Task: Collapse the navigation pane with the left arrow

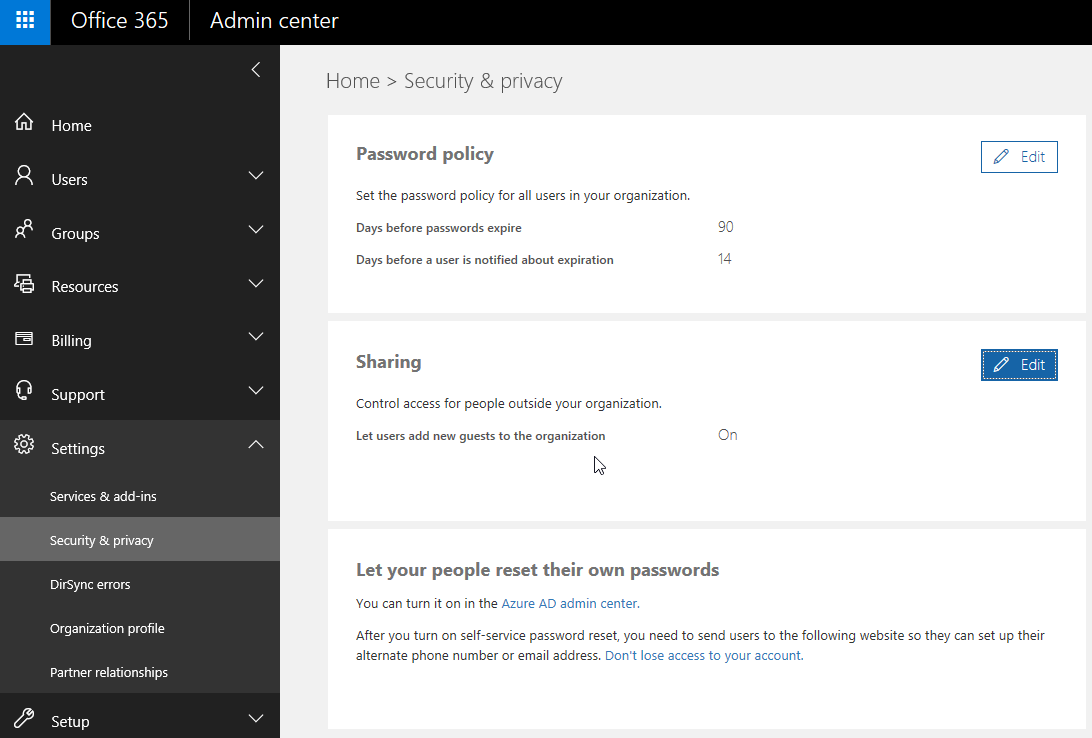Action: [x=255, y=69]
